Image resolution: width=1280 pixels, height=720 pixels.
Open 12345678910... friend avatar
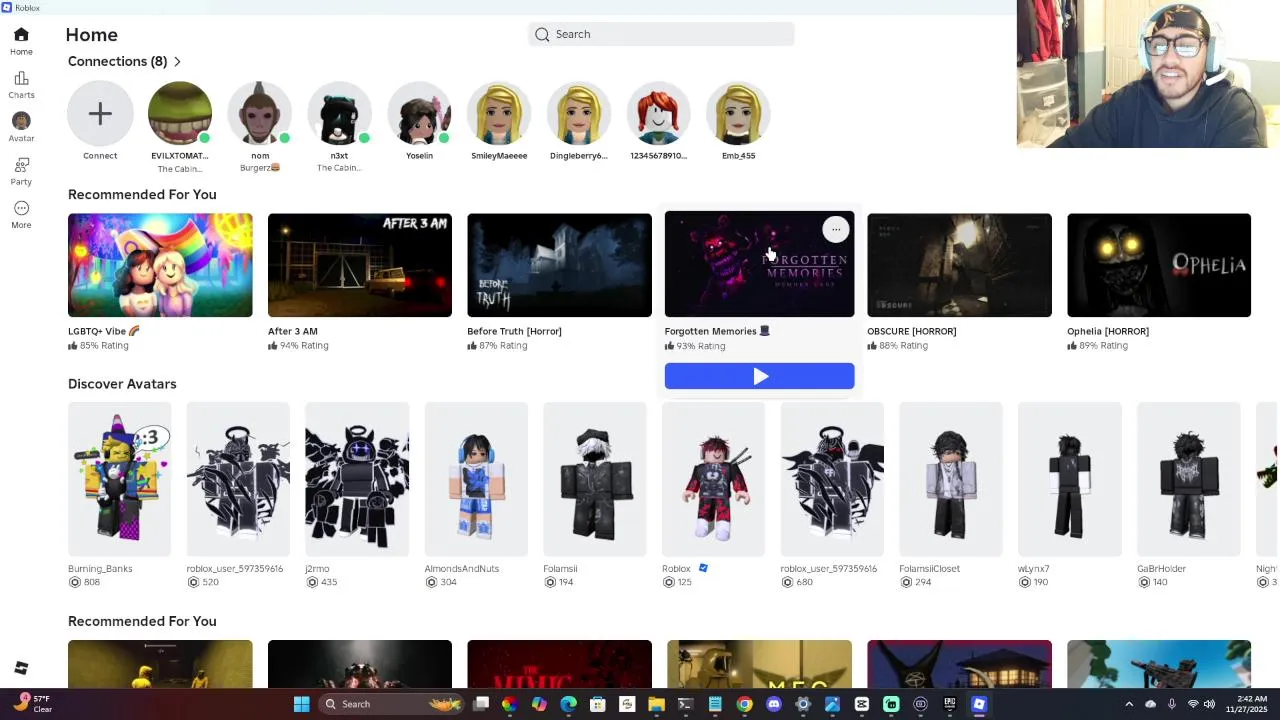coord(659,114)
